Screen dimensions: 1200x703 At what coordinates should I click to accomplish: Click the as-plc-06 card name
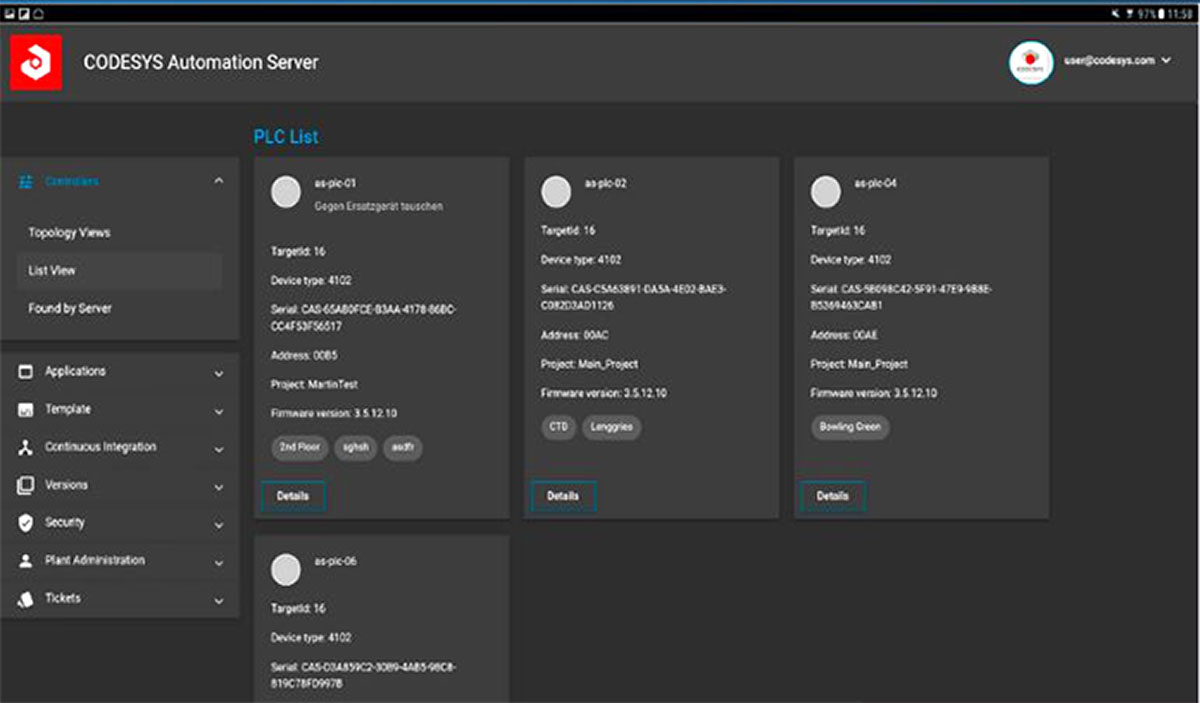point(336,561)
